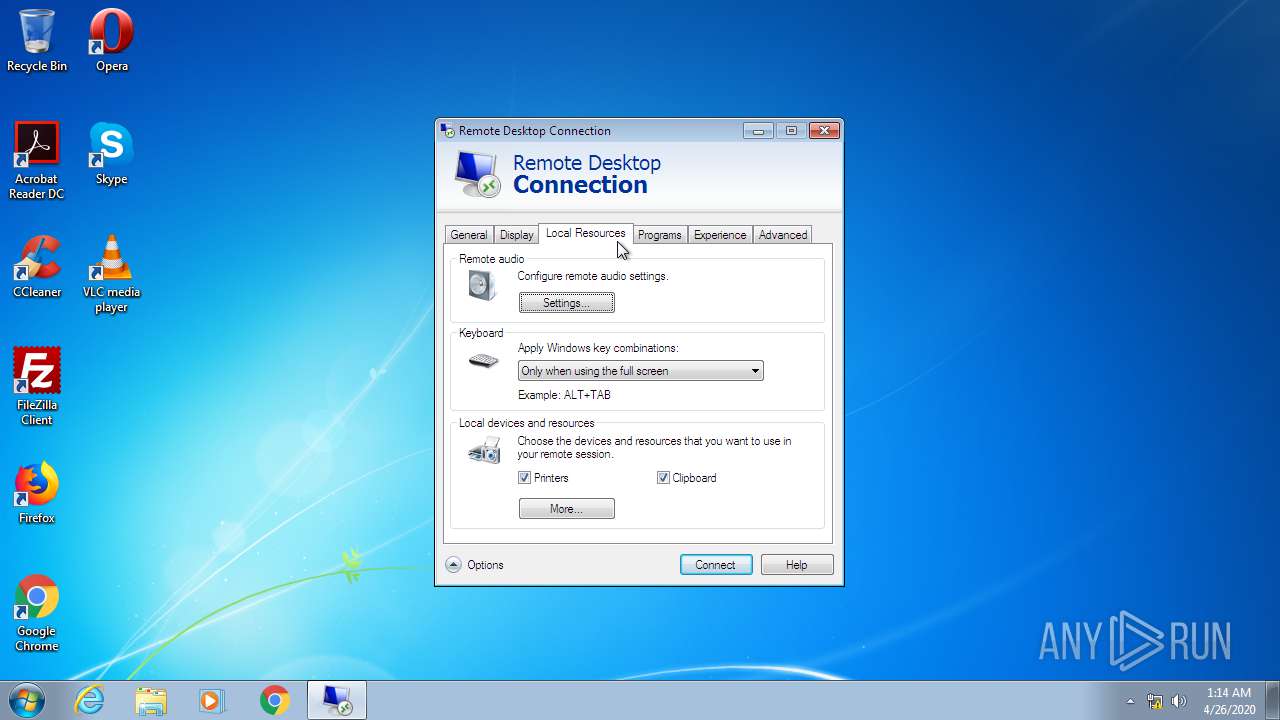Viewport: 1280px width, 720px height.
Task: Click the Show desktop strip beside the clock
Action: coord(1272,700)
